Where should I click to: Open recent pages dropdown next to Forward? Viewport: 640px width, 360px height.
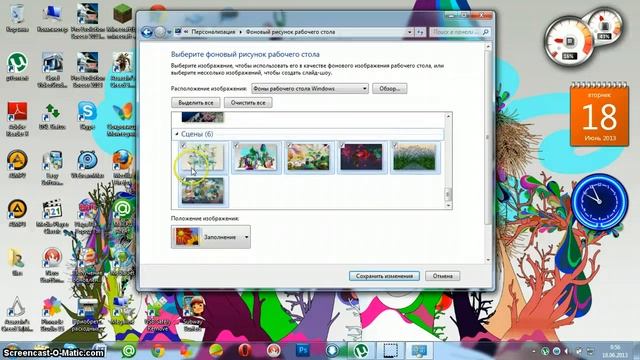(169, 32)
